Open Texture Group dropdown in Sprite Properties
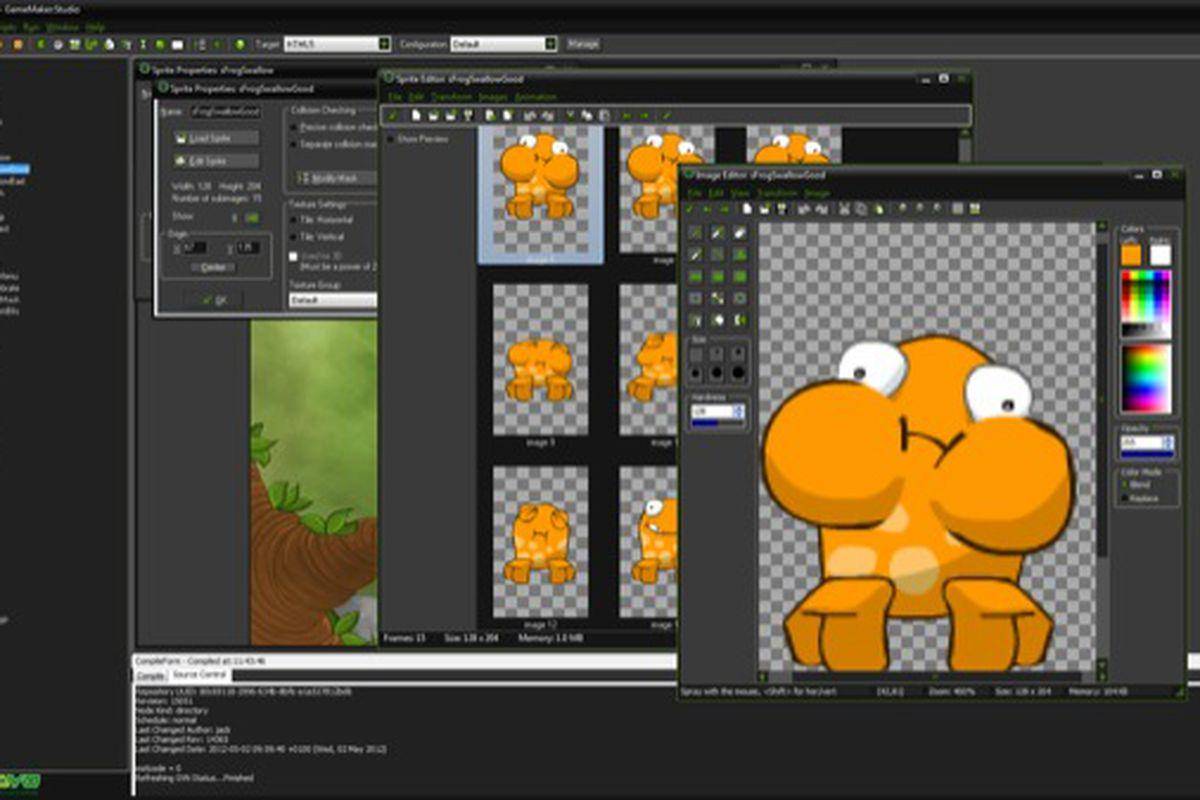1200x800 pixels. pyautogui.click(x=333, y=300)
